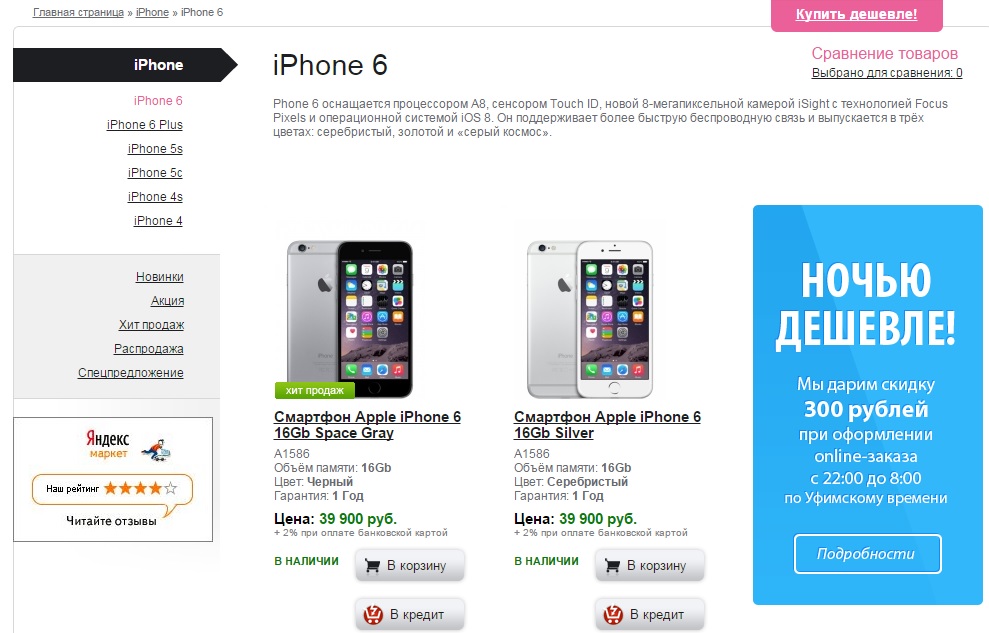Click the star rating in Yandex widget

point(141,488)
